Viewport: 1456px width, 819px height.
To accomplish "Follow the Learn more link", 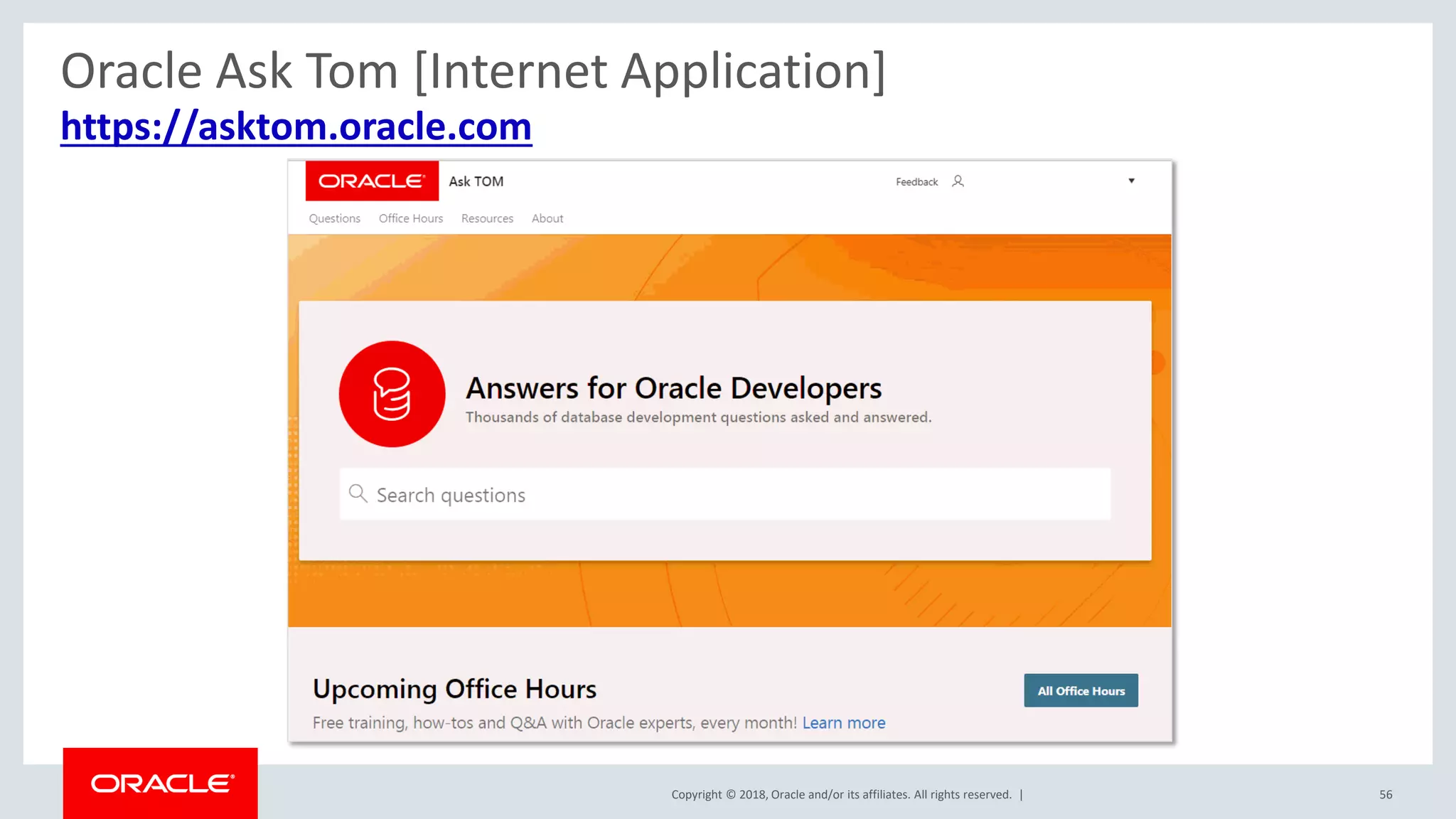I will (844, 723).
